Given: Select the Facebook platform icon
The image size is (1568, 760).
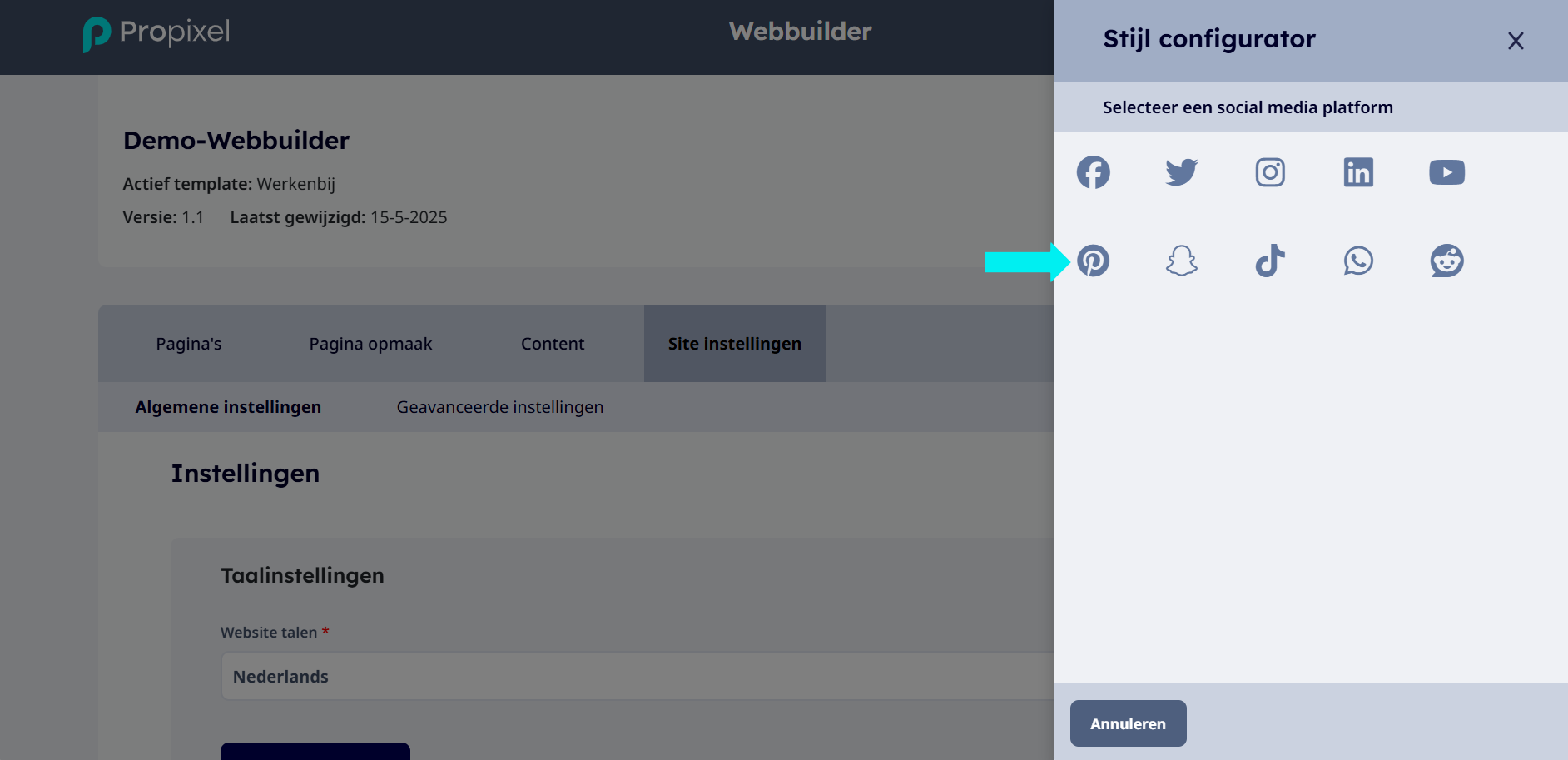Looking at the screenshot, I should click(1093, 172).
